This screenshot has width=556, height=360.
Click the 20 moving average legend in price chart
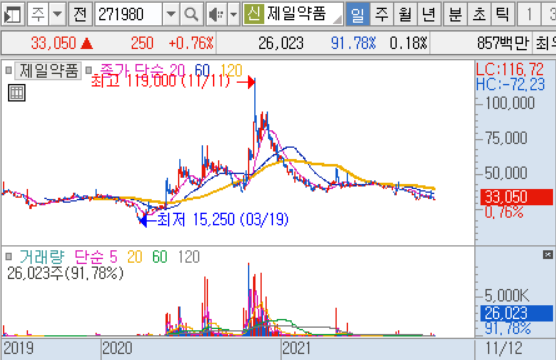(x=177, y=70)
